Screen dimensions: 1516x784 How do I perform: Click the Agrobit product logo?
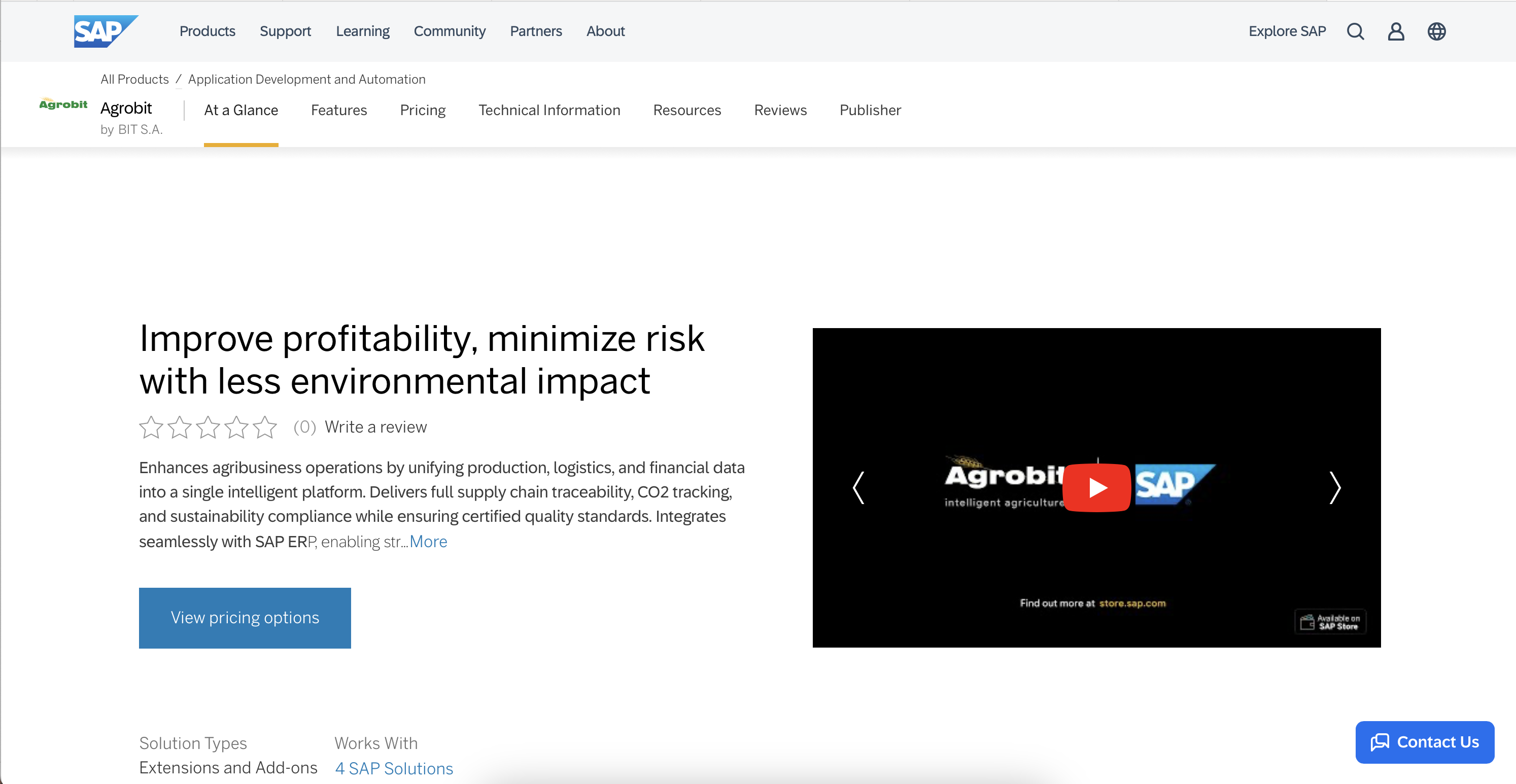[63, 104]
